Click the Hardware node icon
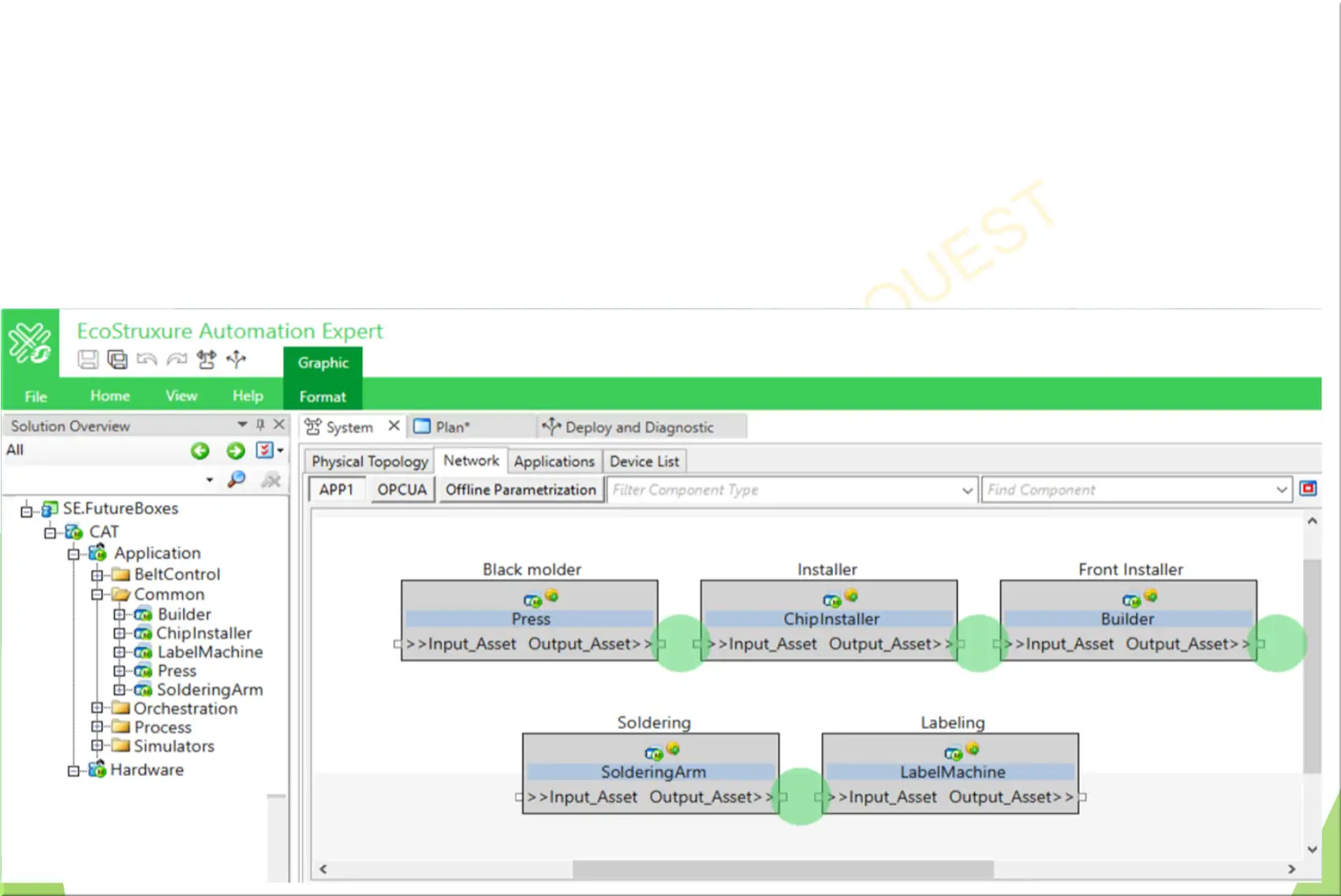 pos(97,769)
